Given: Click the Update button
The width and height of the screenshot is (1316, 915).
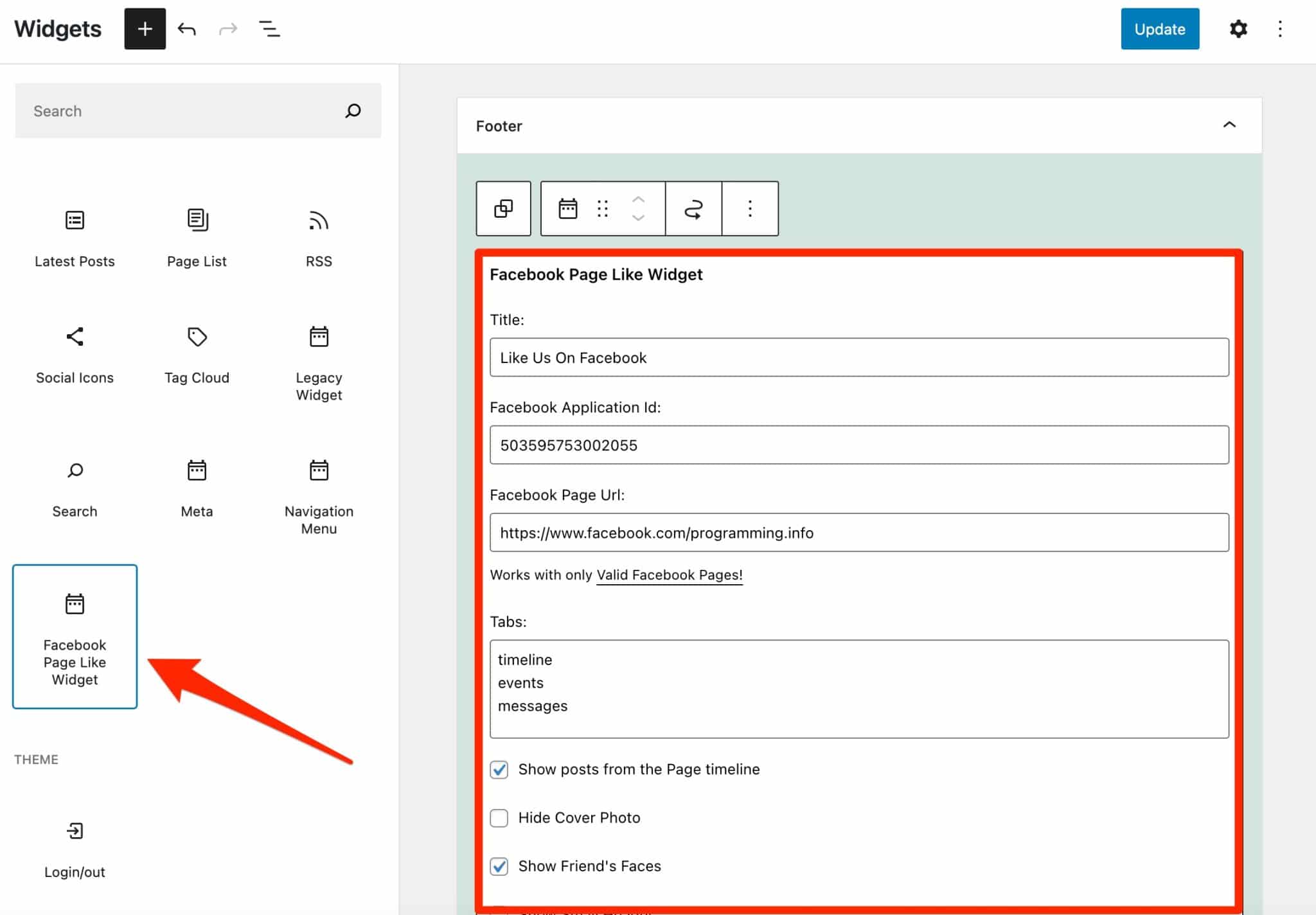Looking at the screenshot, I should [1159, 29].
